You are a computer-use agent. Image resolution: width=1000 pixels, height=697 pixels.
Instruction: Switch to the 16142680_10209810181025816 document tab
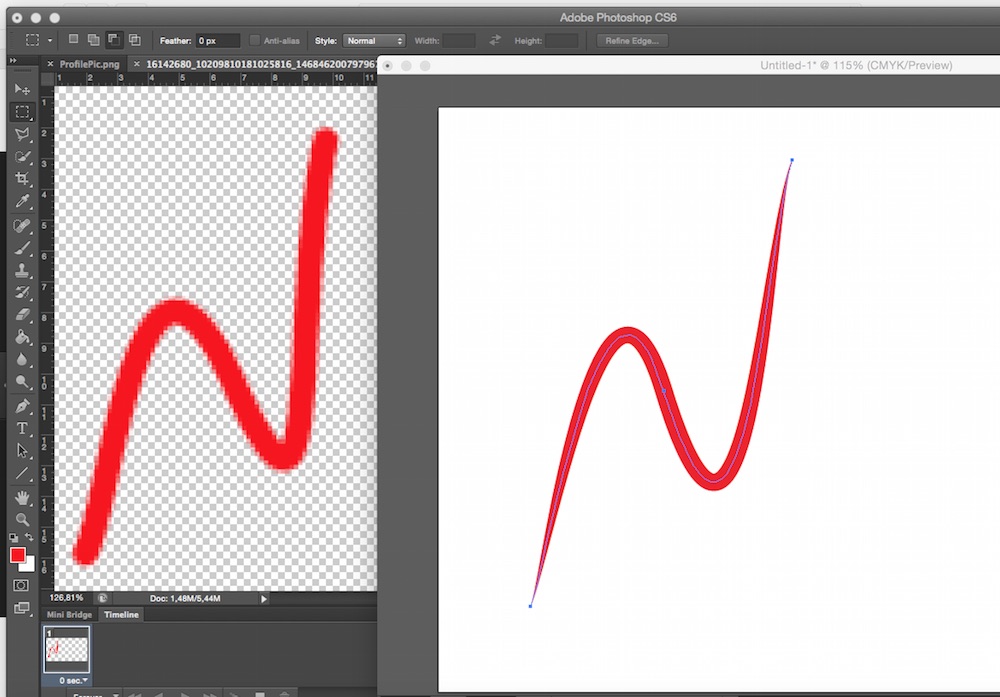[x=261, y=64]
